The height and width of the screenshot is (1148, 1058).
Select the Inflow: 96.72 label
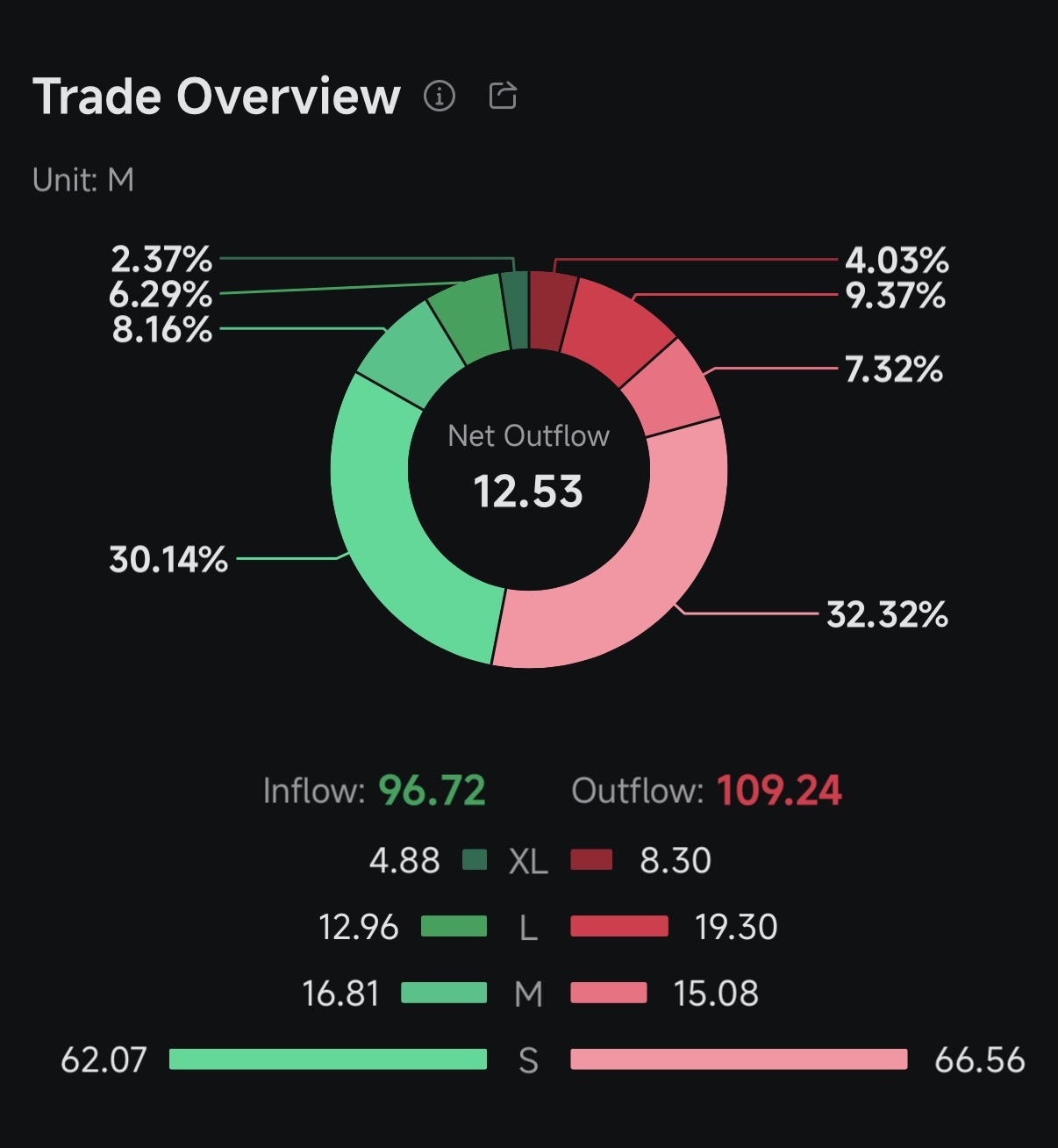pyautogui.click(x=375, y=790)
